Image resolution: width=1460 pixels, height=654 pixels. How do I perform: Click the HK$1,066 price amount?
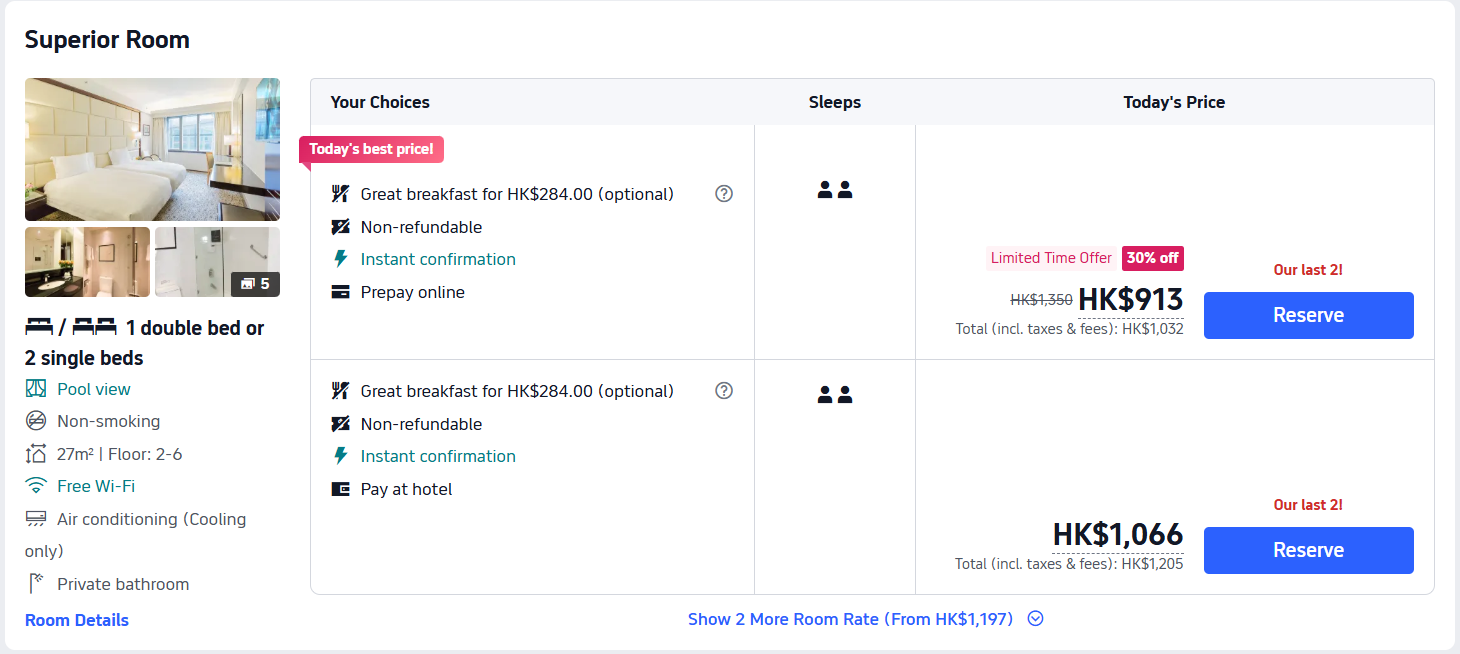pos(1117,534)
